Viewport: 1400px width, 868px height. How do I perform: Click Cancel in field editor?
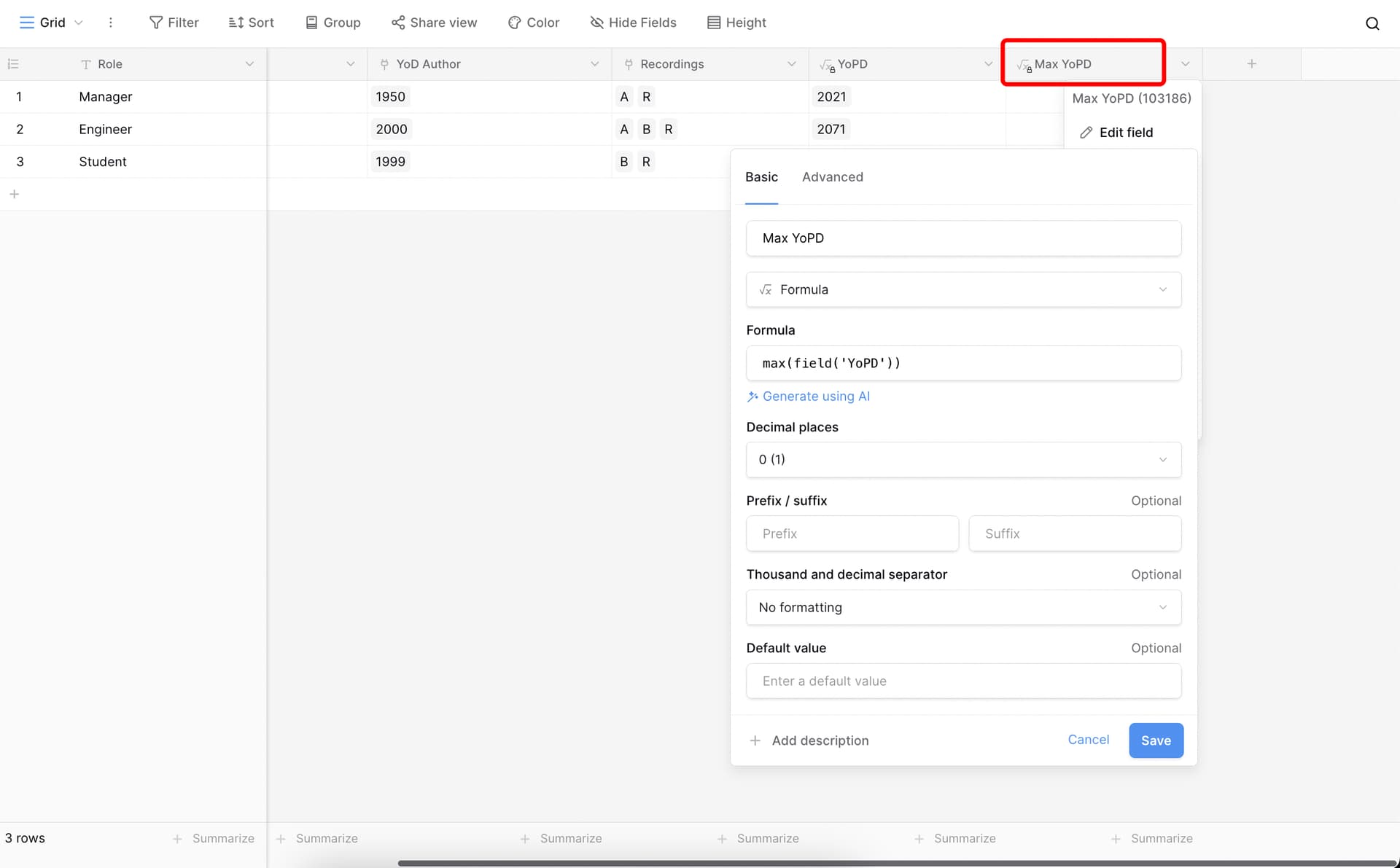click(1088, 740)
